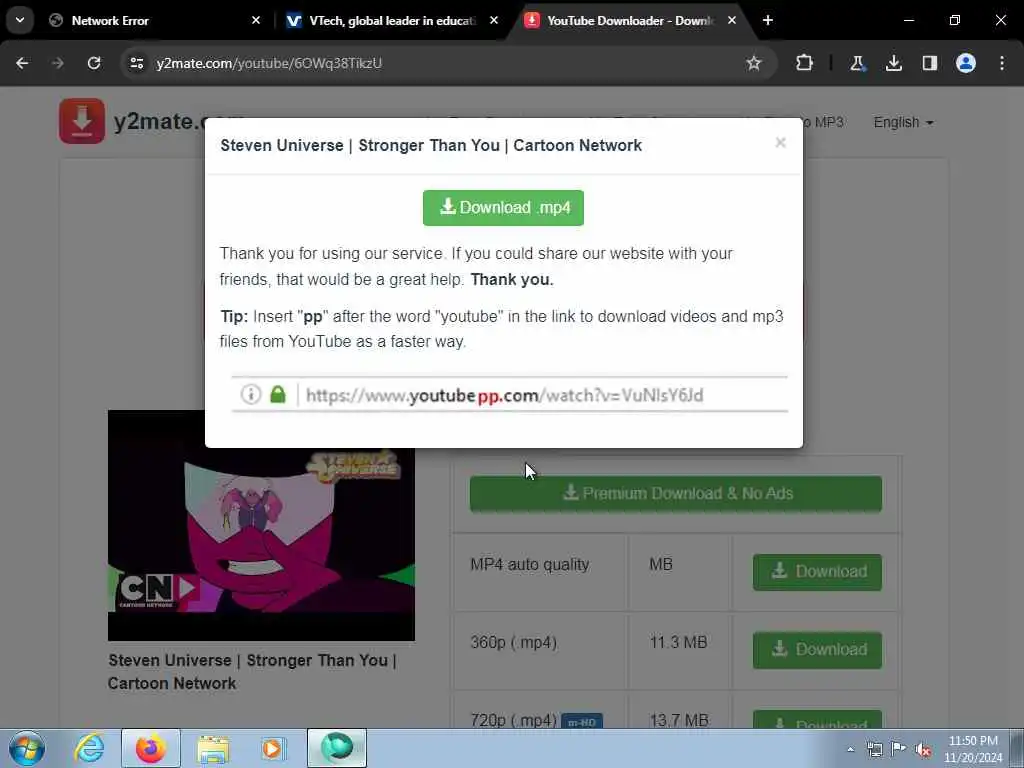Screen dimensions: 1024x768
Task: Select the YouTube Downloader tab
Action: pyautogui.click(x=630, y=21)
